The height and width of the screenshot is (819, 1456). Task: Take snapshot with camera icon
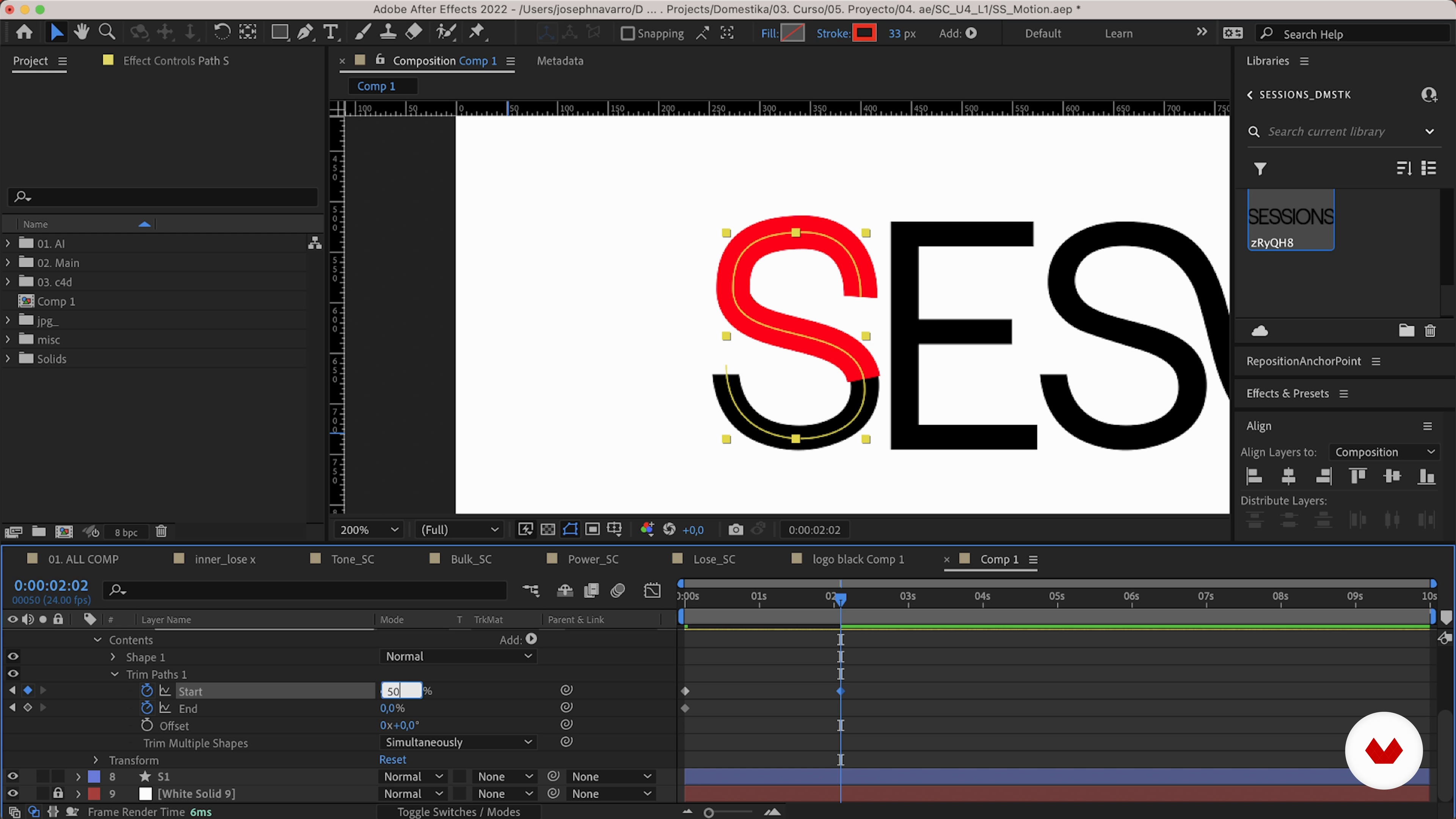(735, 530)
